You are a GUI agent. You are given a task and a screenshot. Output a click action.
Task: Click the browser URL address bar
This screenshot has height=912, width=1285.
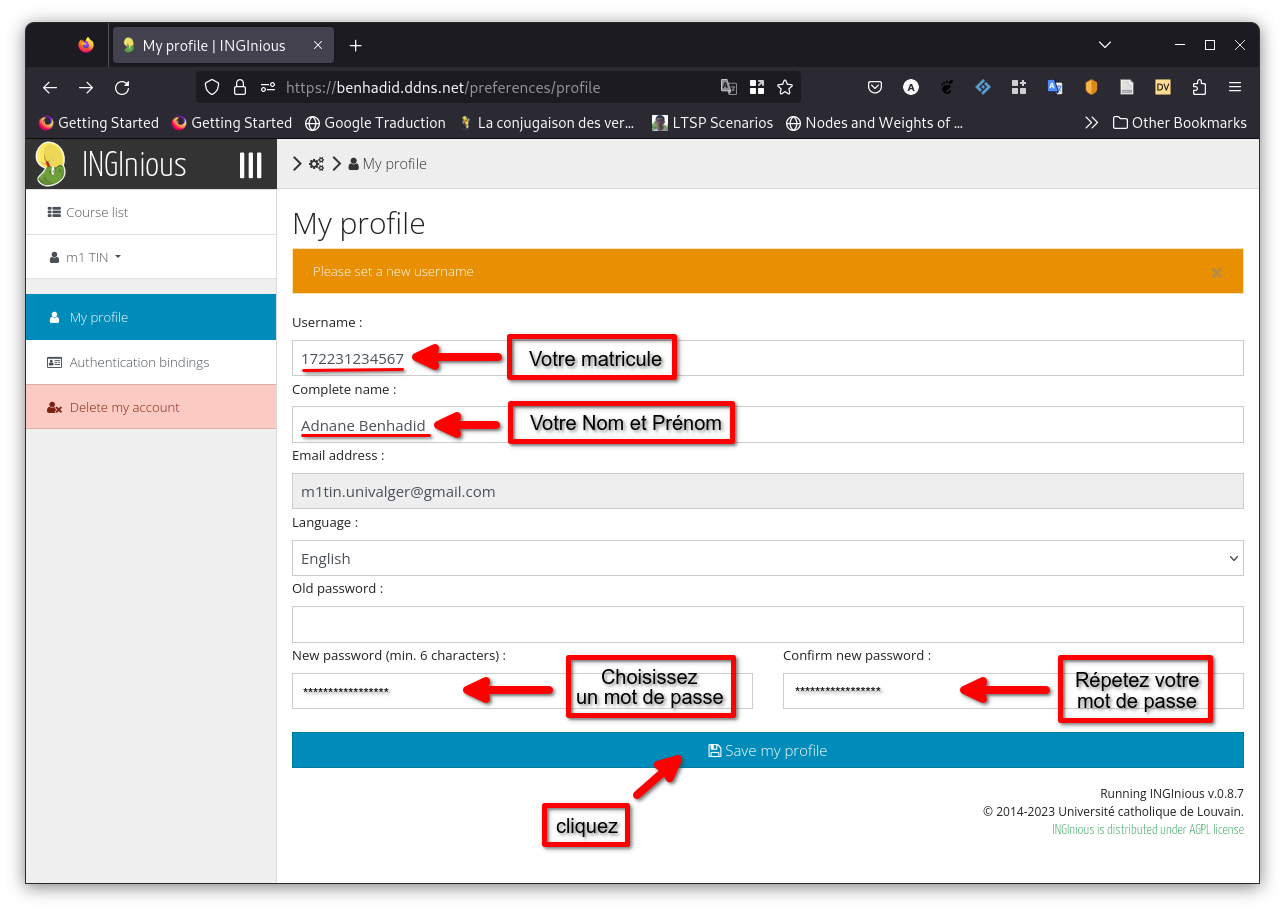click(x=500, y=88)
